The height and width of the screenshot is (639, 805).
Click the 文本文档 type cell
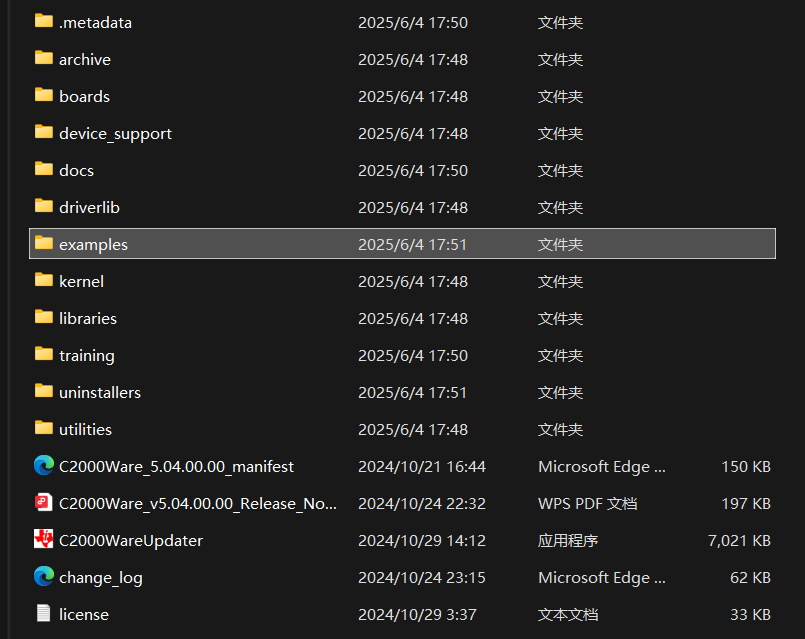click(x=568, y=614)
